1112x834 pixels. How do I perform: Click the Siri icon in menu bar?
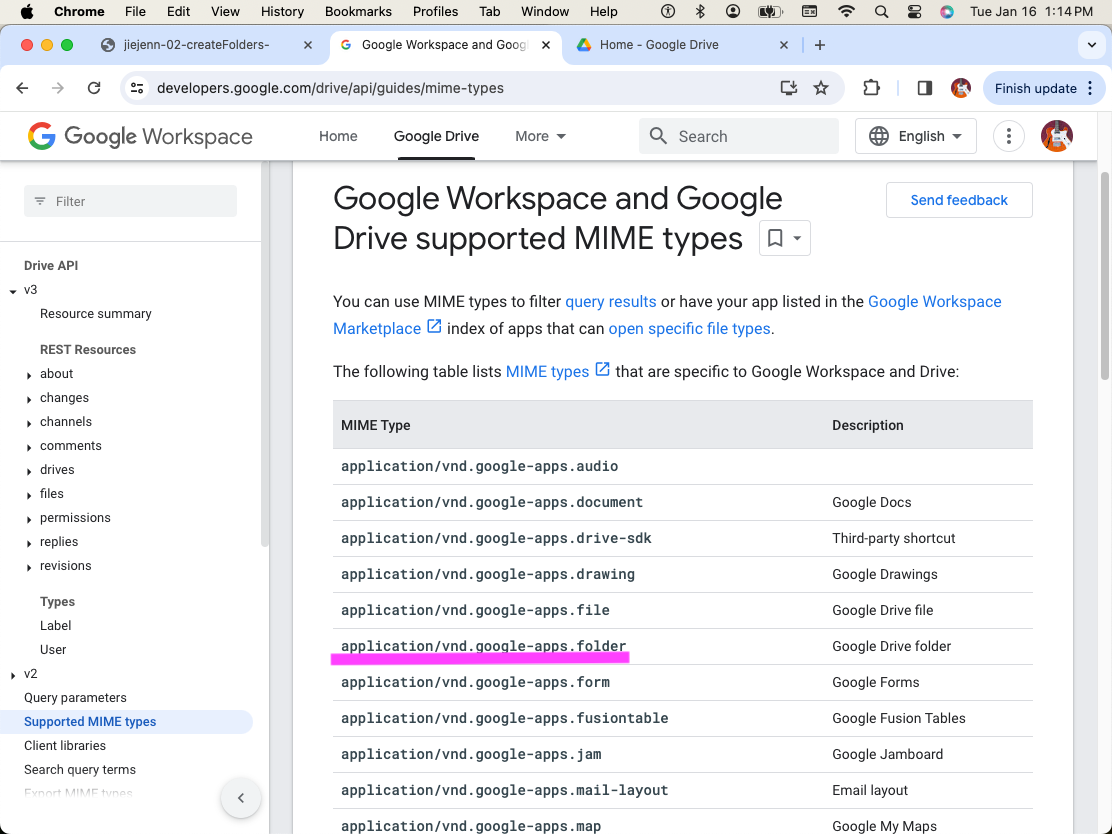(x=947, y=11)
